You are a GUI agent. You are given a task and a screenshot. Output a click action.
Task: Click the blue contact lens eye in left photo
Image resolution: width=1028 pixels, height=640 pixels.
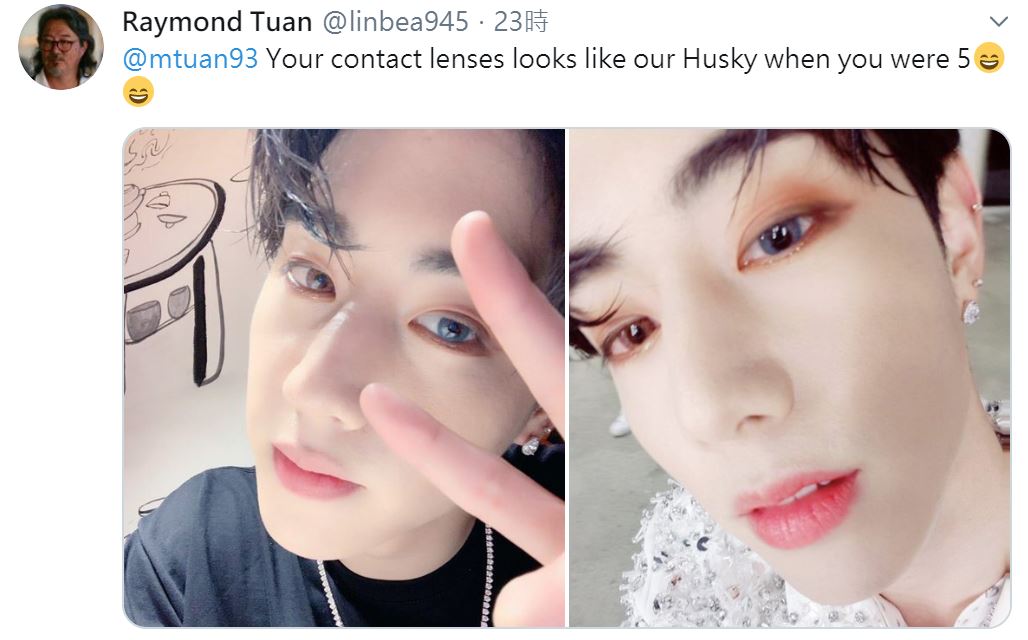[x=448, y=326]
